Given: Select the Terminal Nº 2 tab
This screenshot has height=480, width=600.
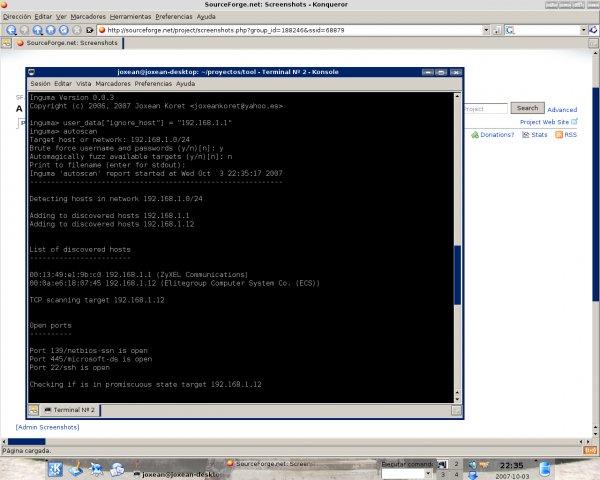Looking at the screenshot, I should click(73, 410).
